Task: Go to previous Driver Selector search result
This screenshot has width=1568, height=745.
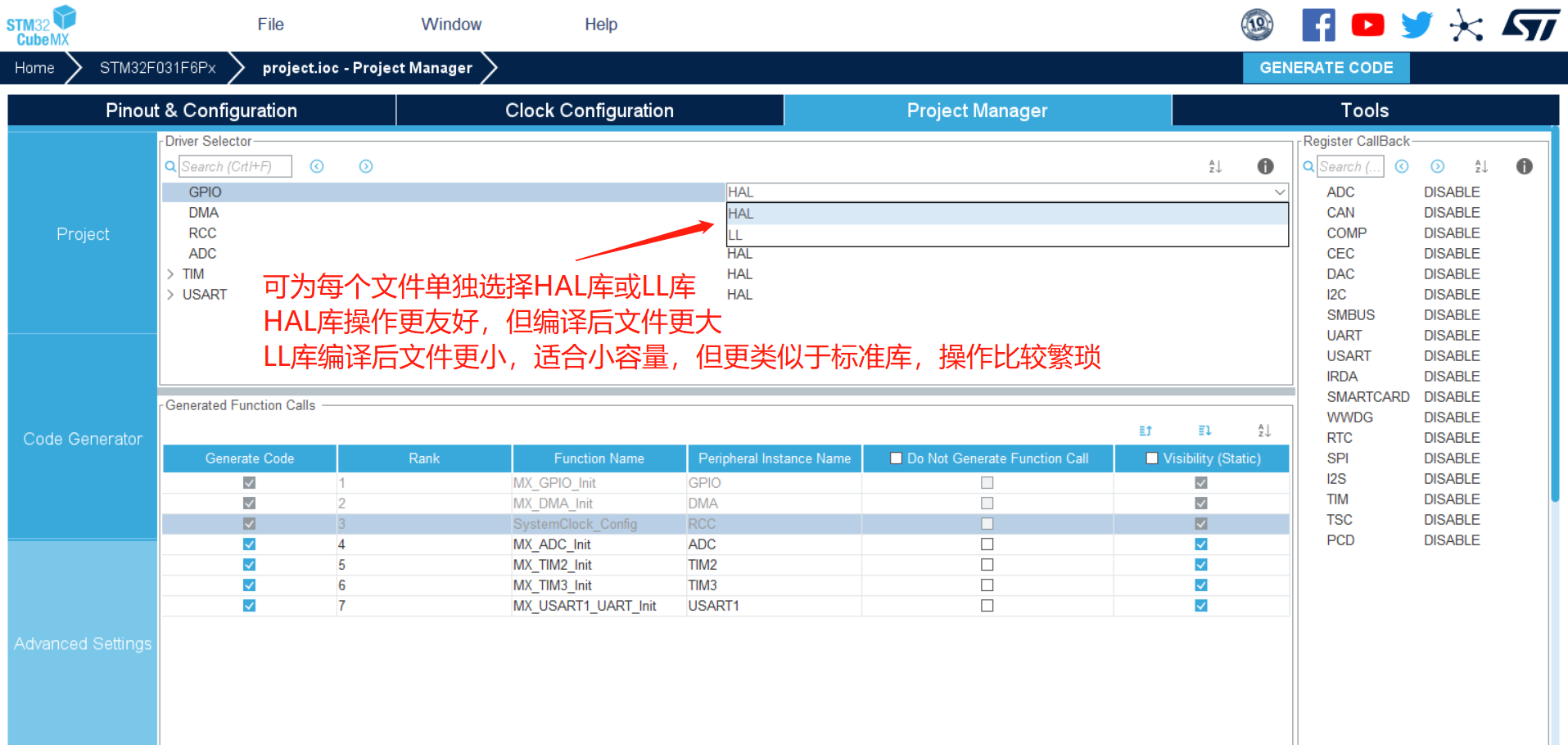Action: [x=317, y=166]
